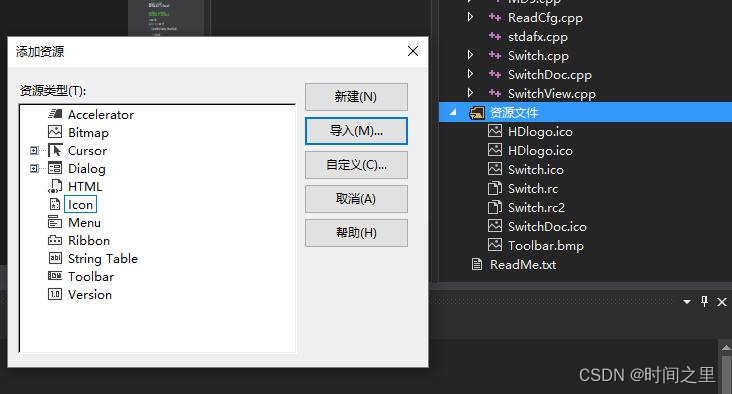
Task: Expand the ReadCfg.cpp tree node
Action: 471,17
